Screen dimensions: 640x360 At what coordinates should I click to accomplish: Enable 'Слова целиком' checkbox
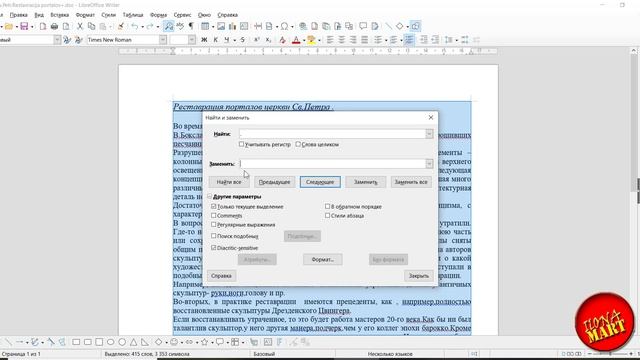coord(298,144)
